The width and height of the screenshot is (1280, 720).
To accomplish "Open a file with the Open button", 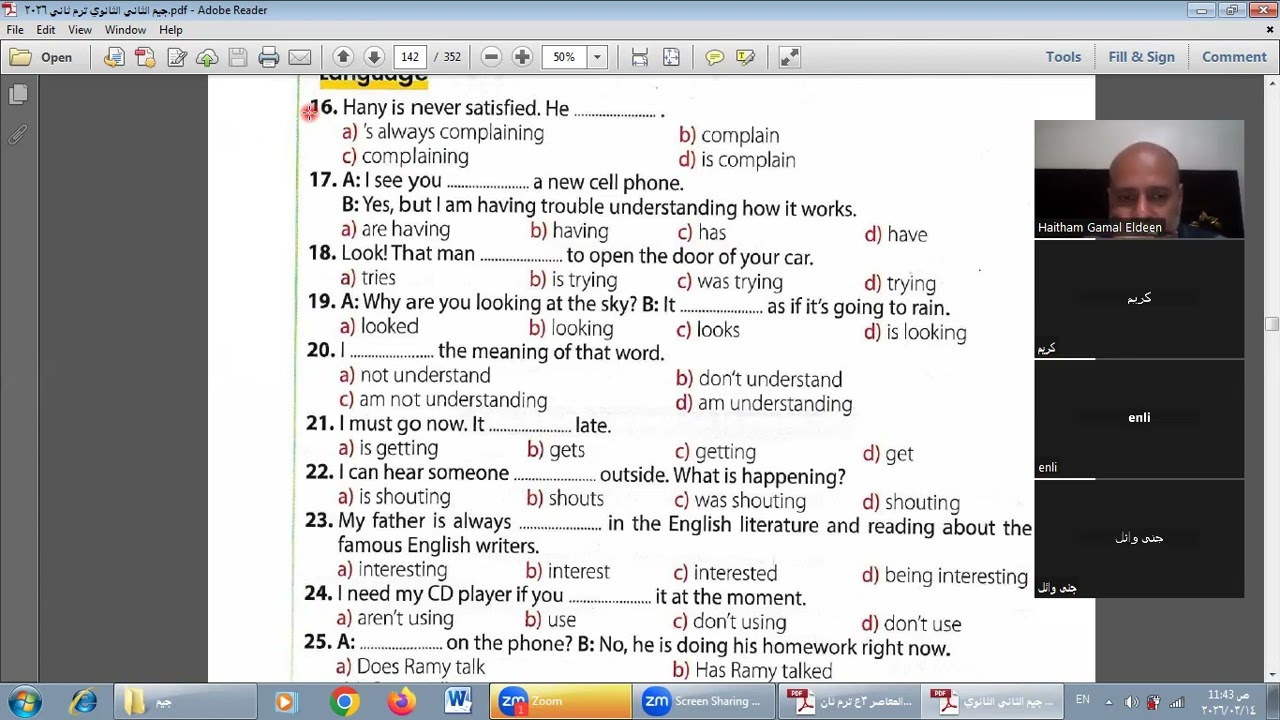I will pyautogui.click(x=41, y=57).
